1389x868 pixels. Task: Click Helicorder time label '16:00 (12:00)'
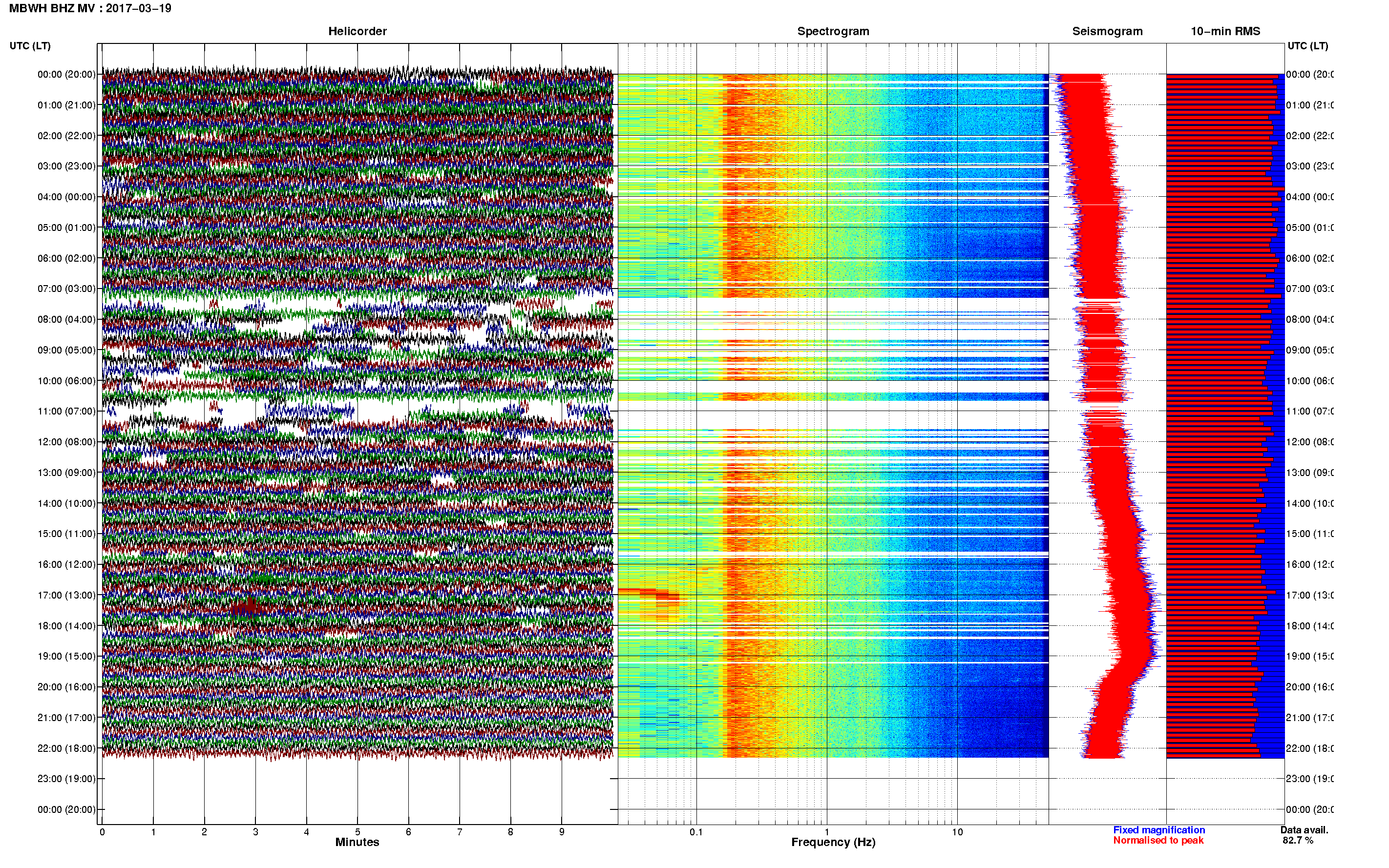66,564
